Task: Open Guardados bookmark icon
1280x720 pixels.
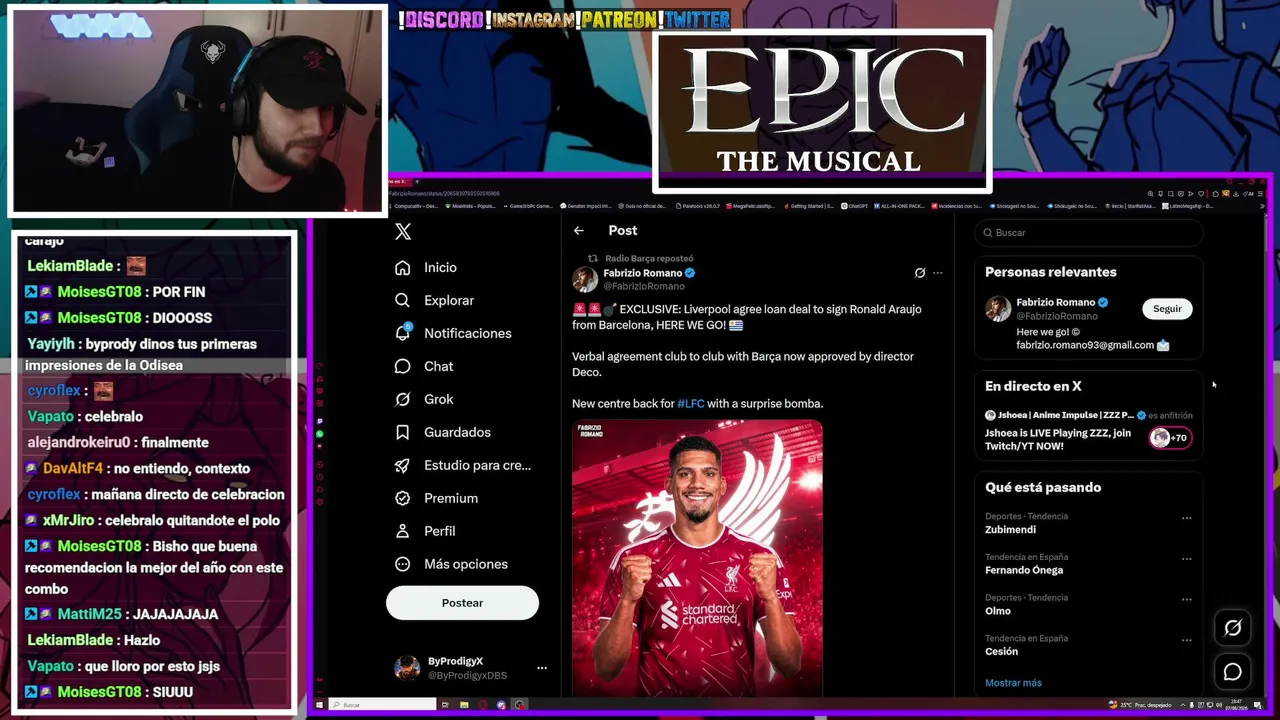Action: [402, 433]
